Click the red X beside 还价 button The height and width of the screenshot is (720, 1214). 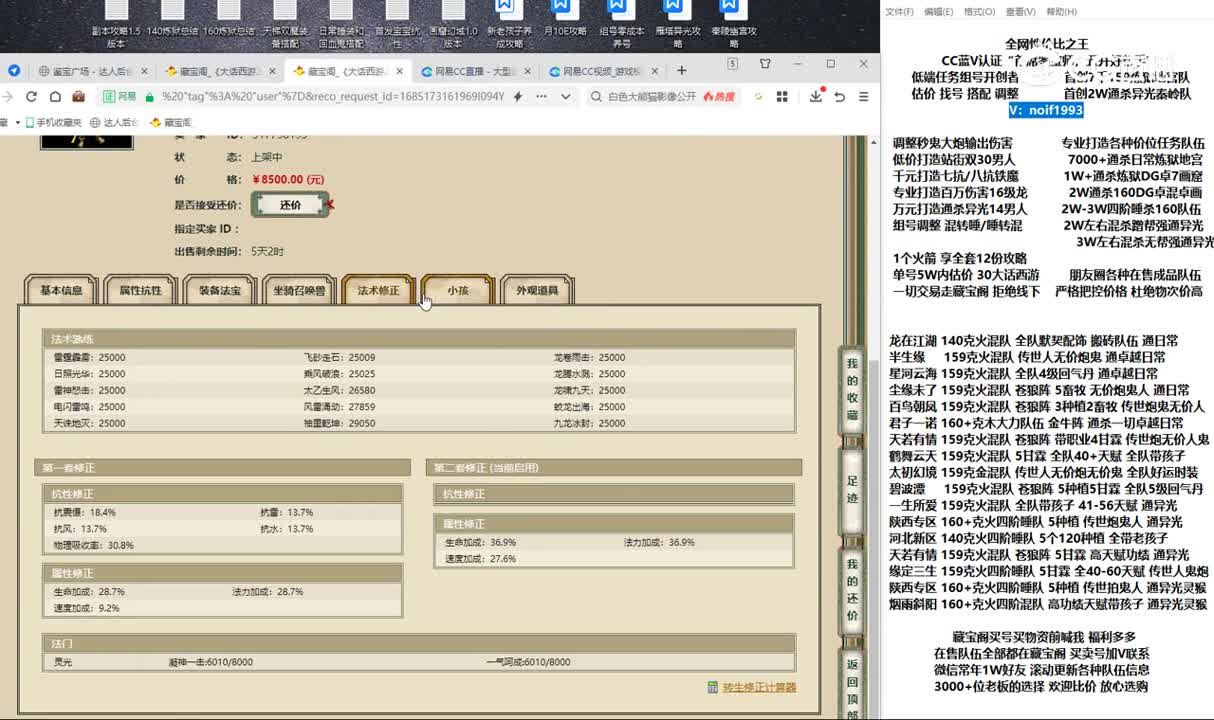pyautogui.click(x=330, y=205)
